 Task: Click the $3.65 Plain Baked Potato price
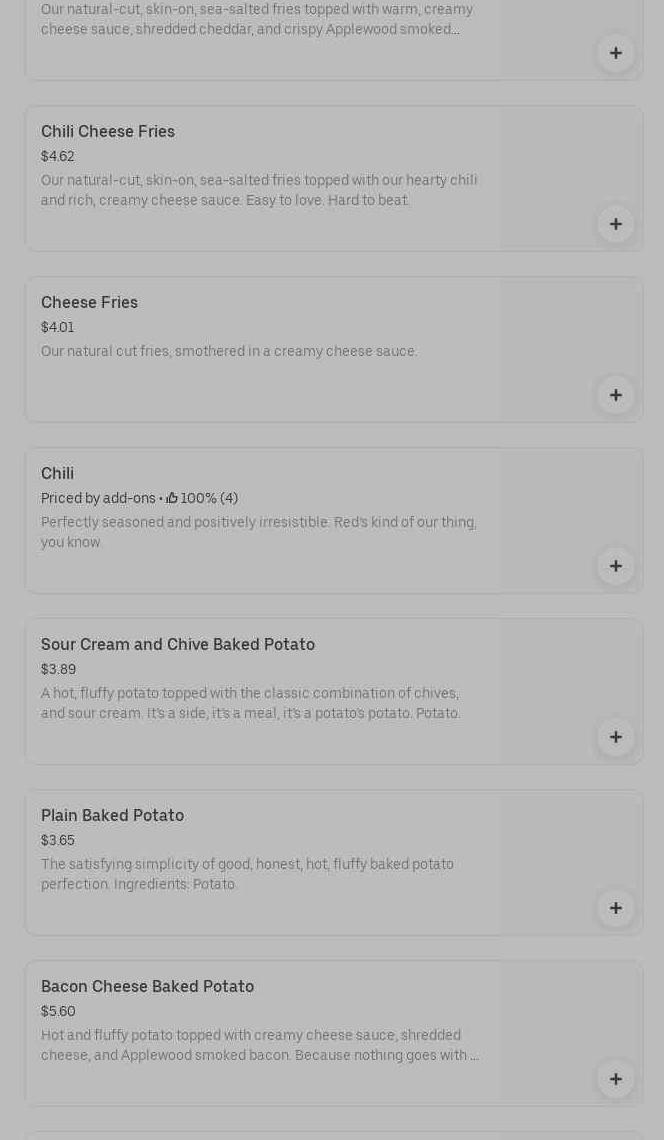point(58,841)
